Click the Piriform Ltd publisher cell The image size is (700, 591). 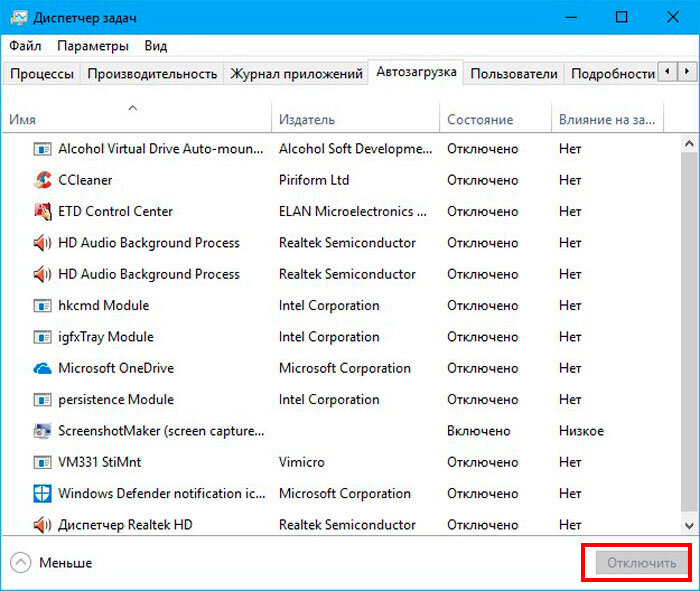(x=314, y=180)
